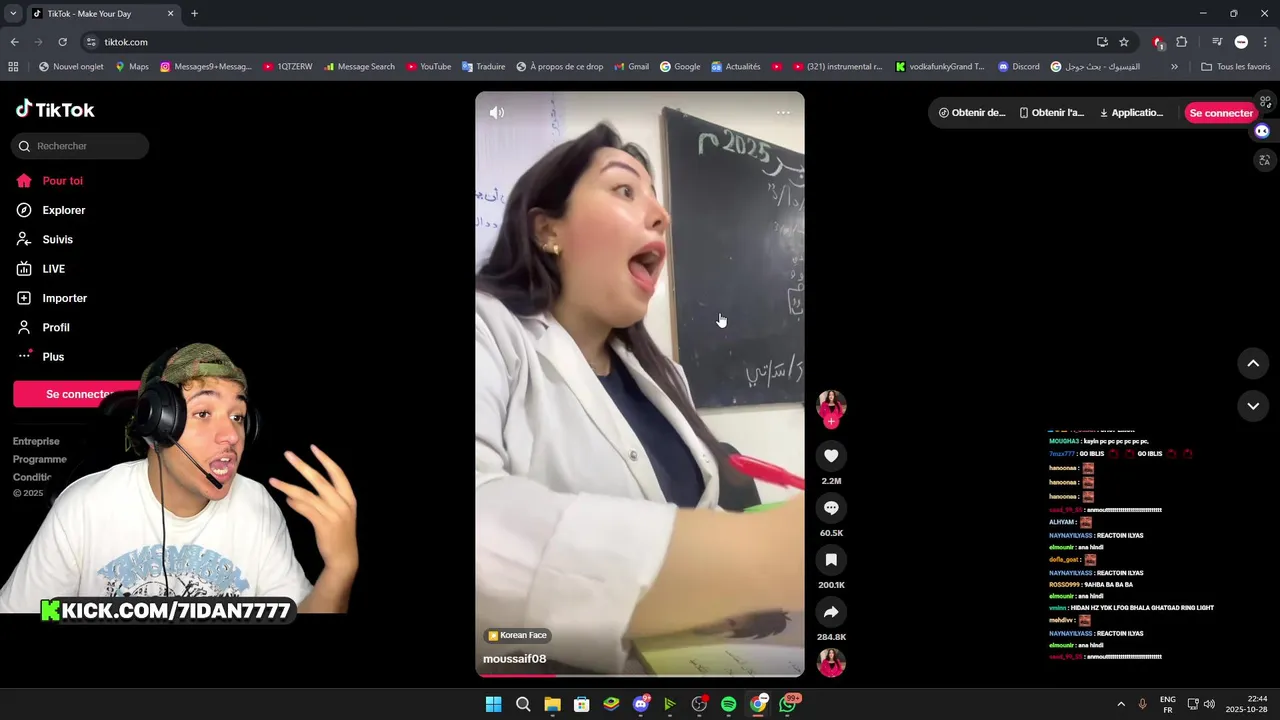Open comments showing 60.5K

click(831, 508)
